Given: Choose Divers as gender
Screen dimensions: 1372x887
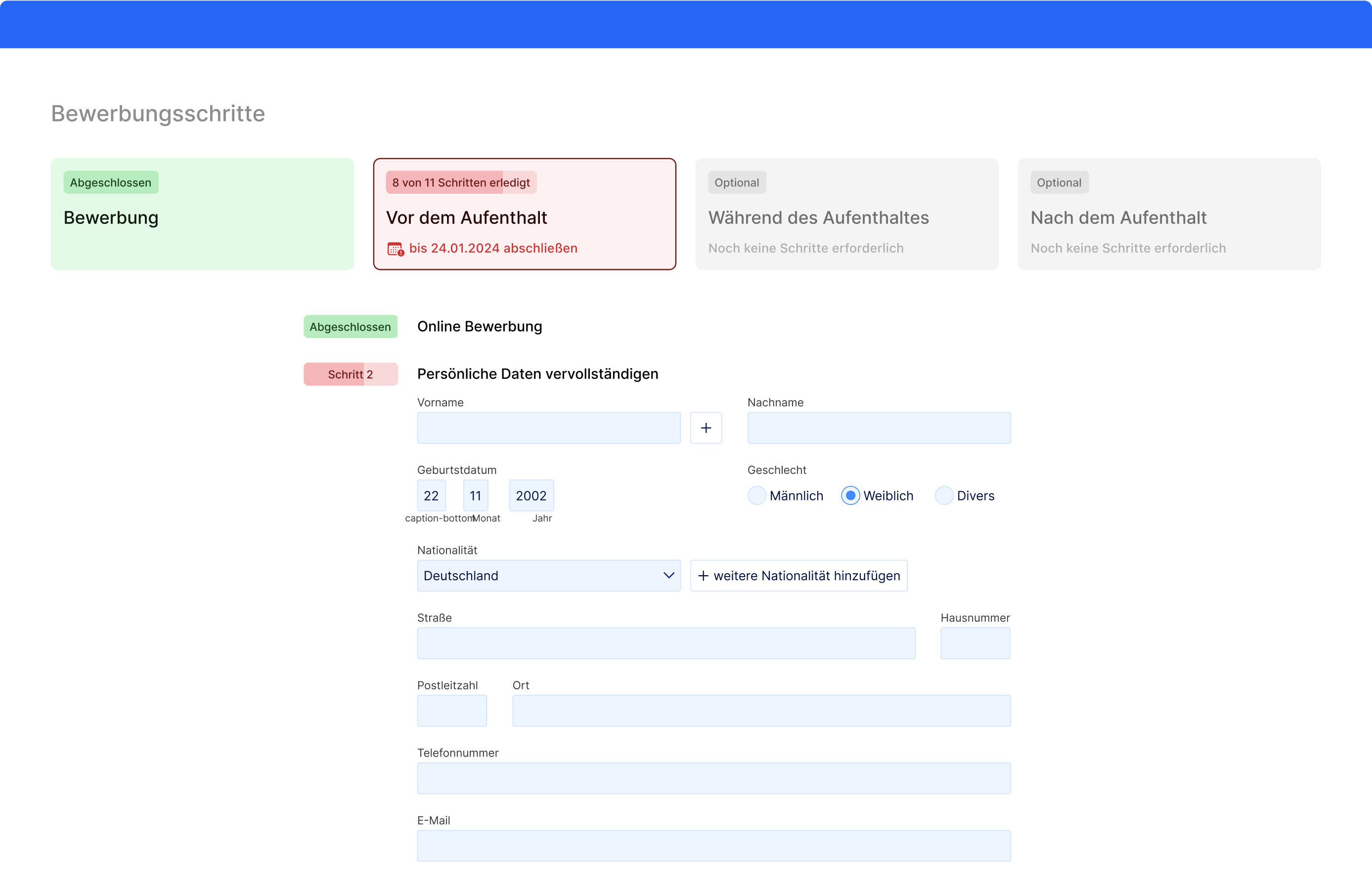Looking at the screenshot, I should [x=944, y=495].
